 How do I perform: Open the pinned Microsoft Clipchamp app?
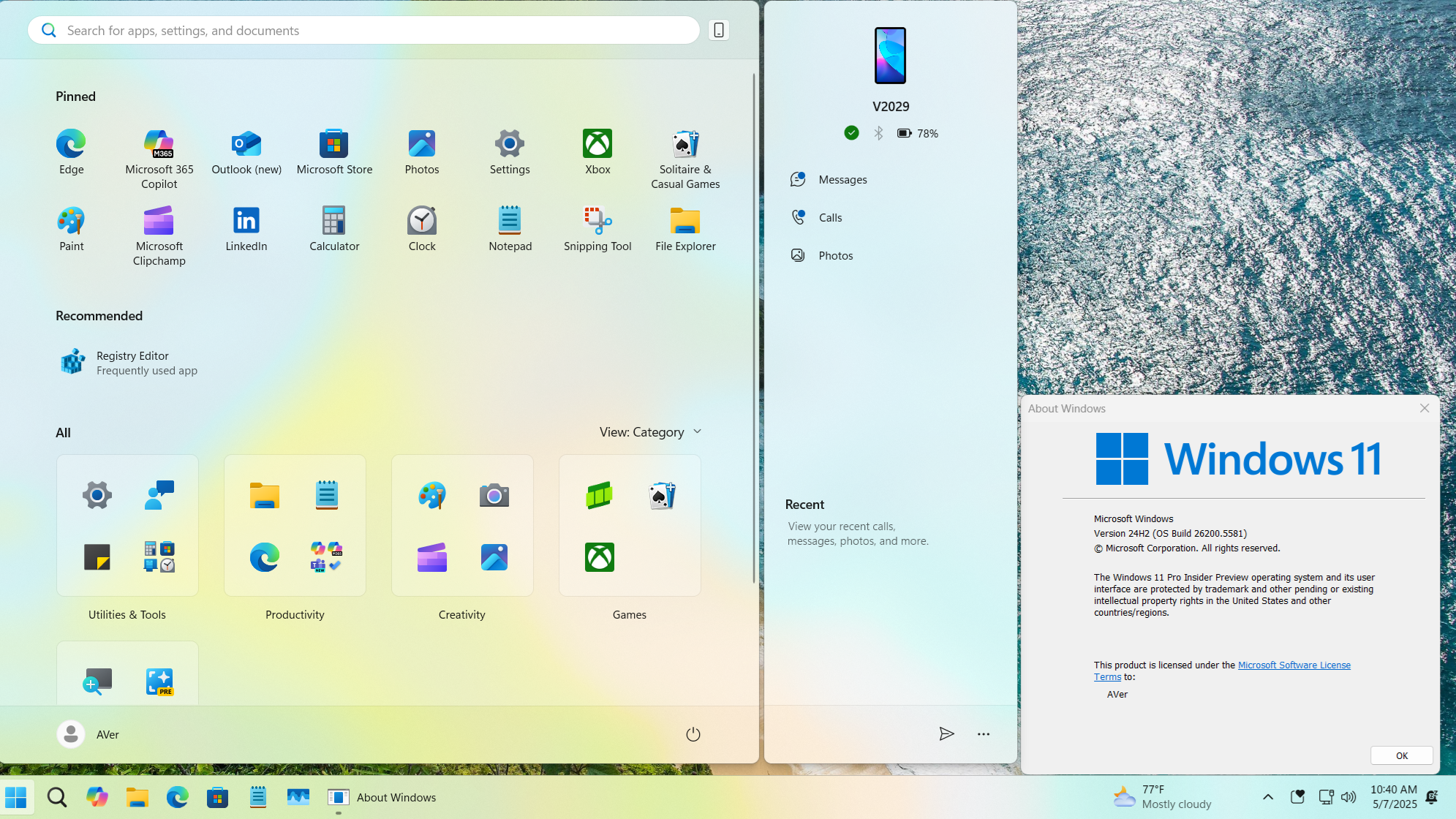click(x=159, y=236)
